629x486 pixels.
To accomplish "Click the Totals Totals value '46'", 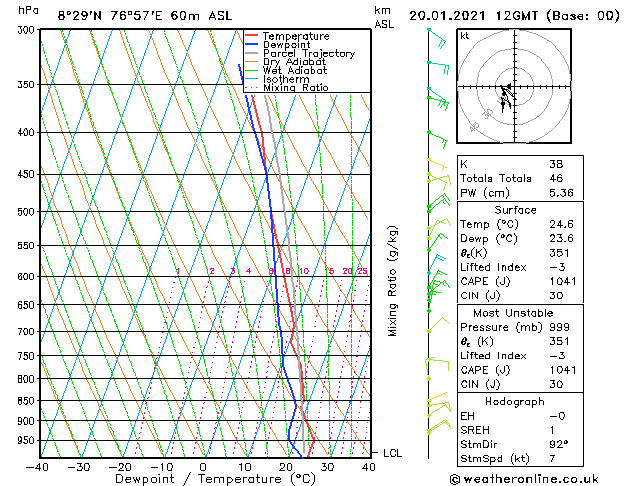I will [556, 178].
